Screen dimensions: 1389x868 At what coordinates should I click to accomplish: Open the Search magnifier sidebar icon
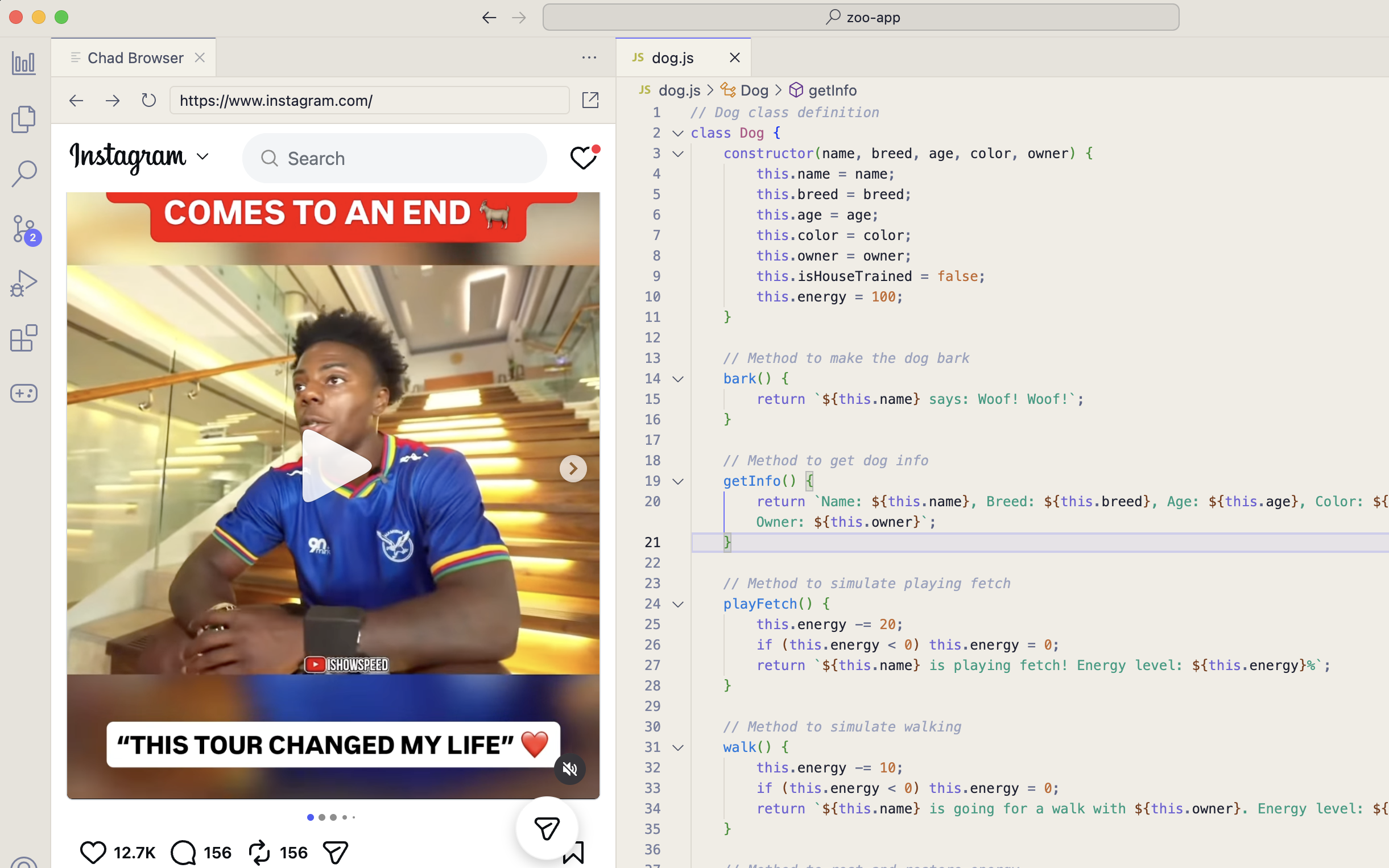coord(23,173)
